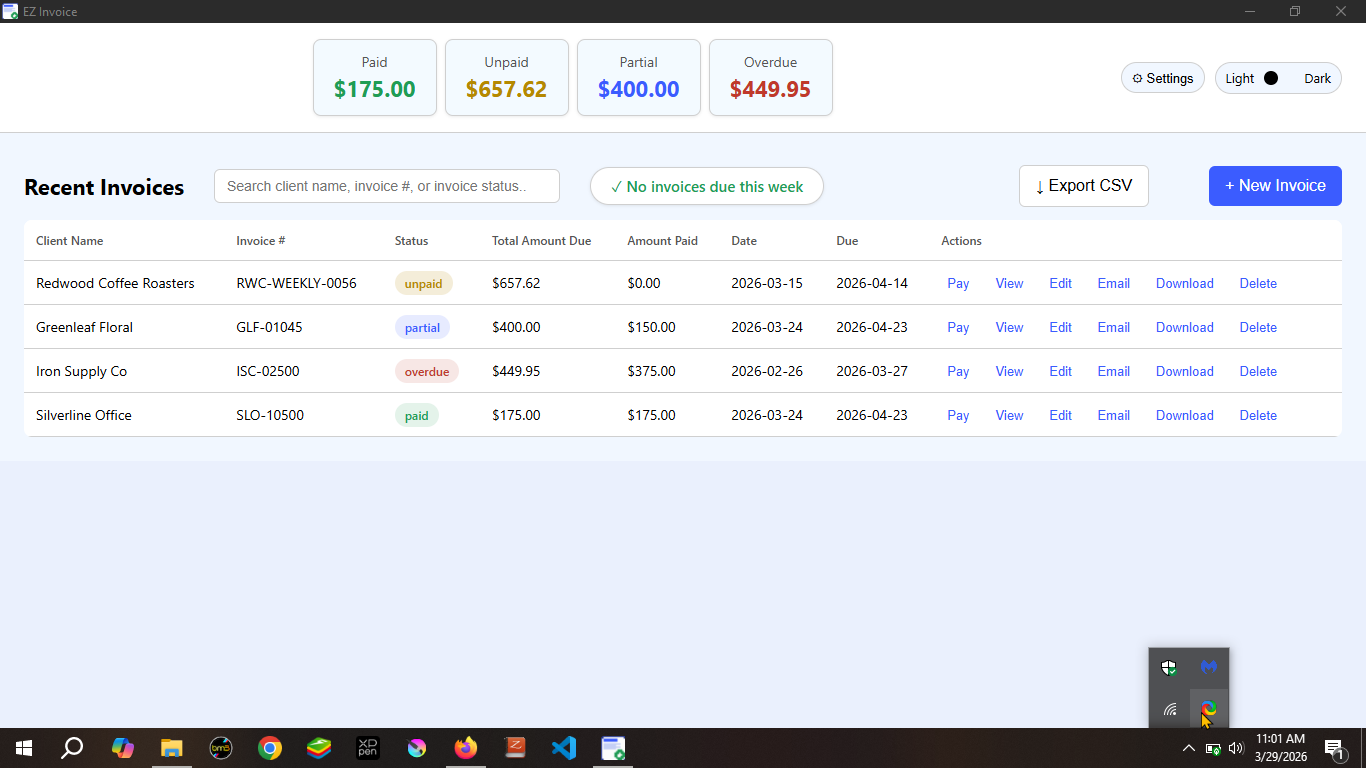
Task: Open the volume control in system tray
Action: [x=1235, y=747]
